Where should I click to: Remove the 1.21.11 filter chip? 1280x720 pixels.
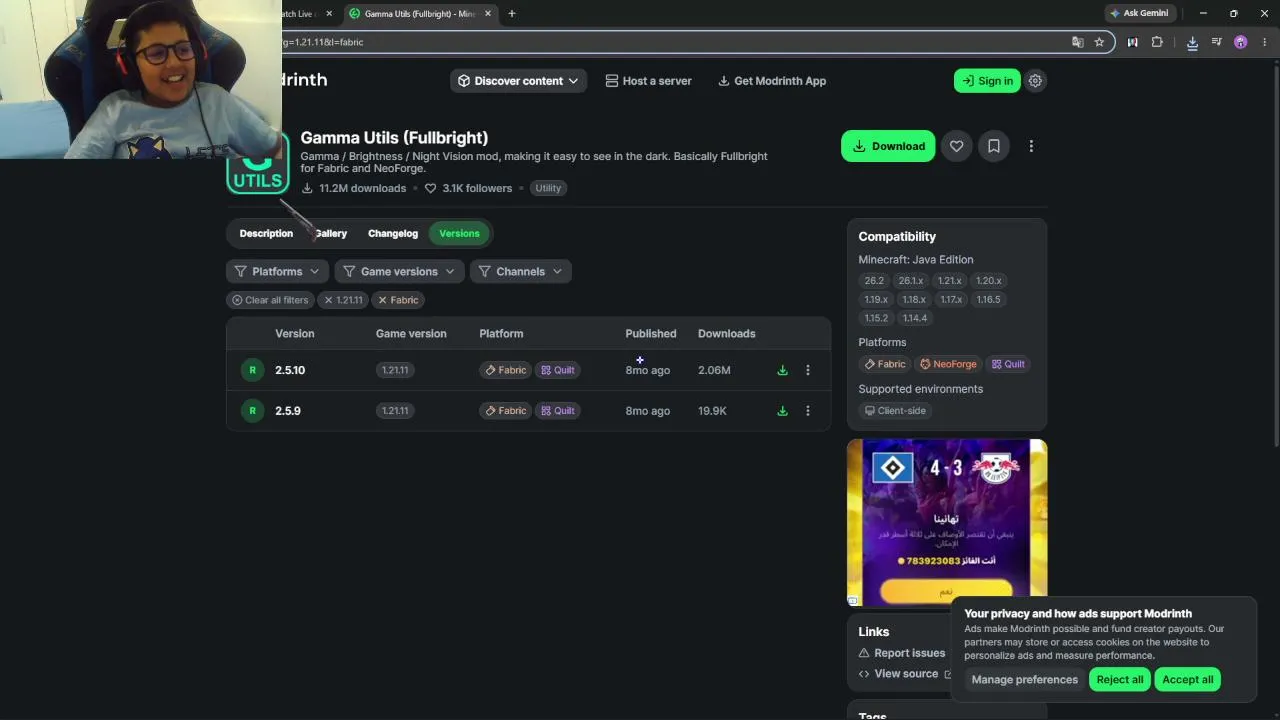pyautogui.click(x=343, y=300)
